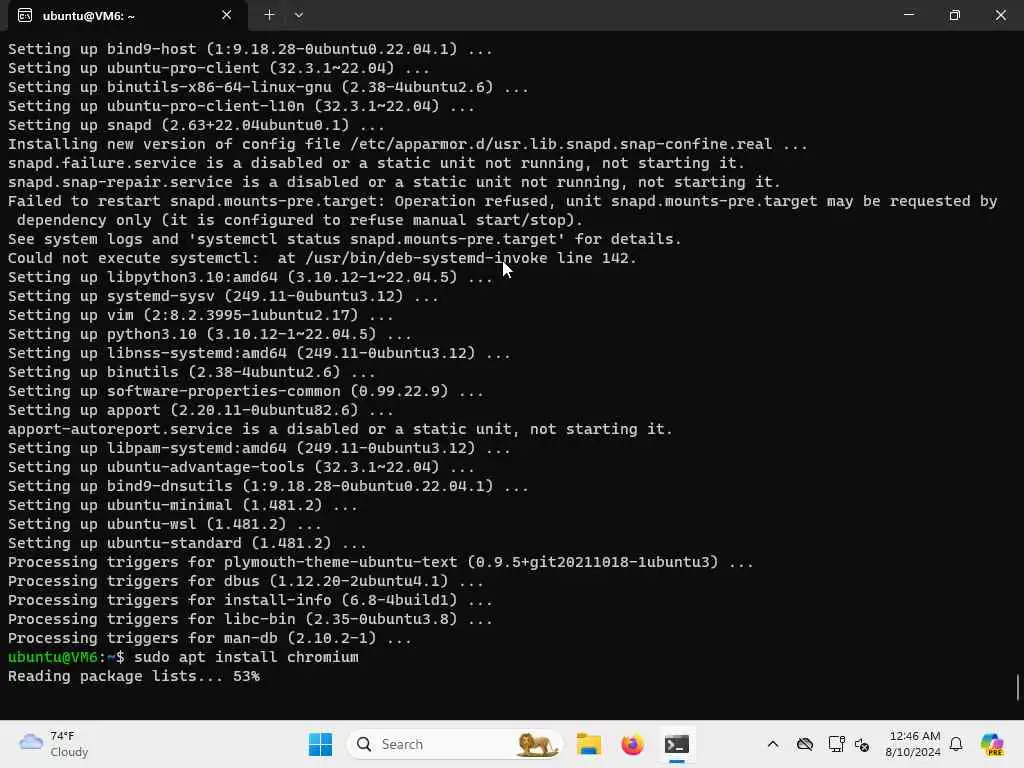
Task: Click 'Setting up ubuntu-pro-client (32.3.1~22.04)' line
Action: 219,68
